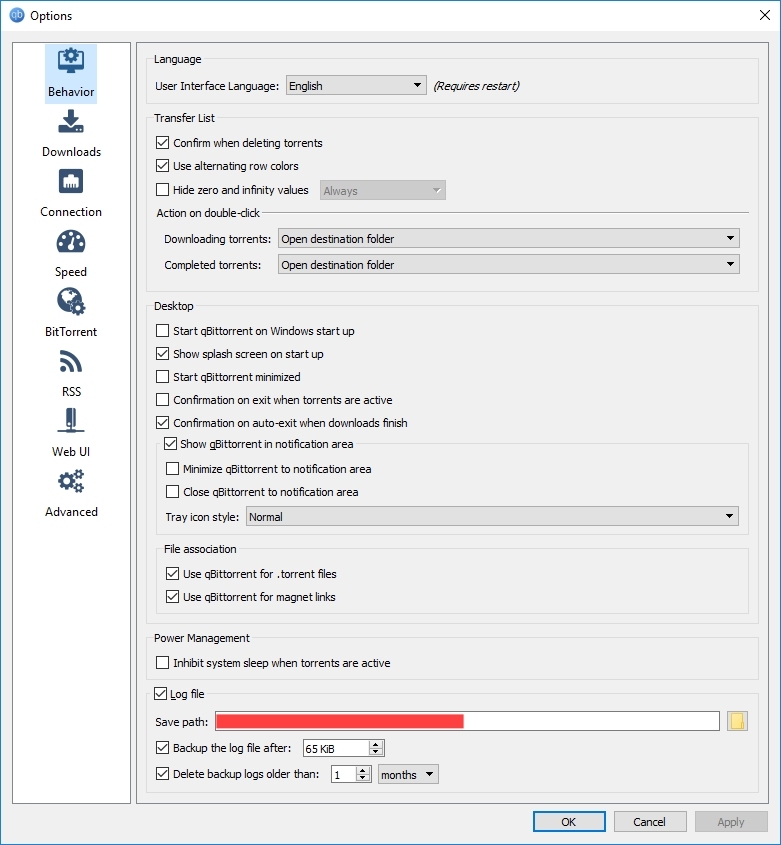Image resolution: width=781 pixels, height=845 pixels.
Task: Click the OK button
Action: tap(569, 822)
